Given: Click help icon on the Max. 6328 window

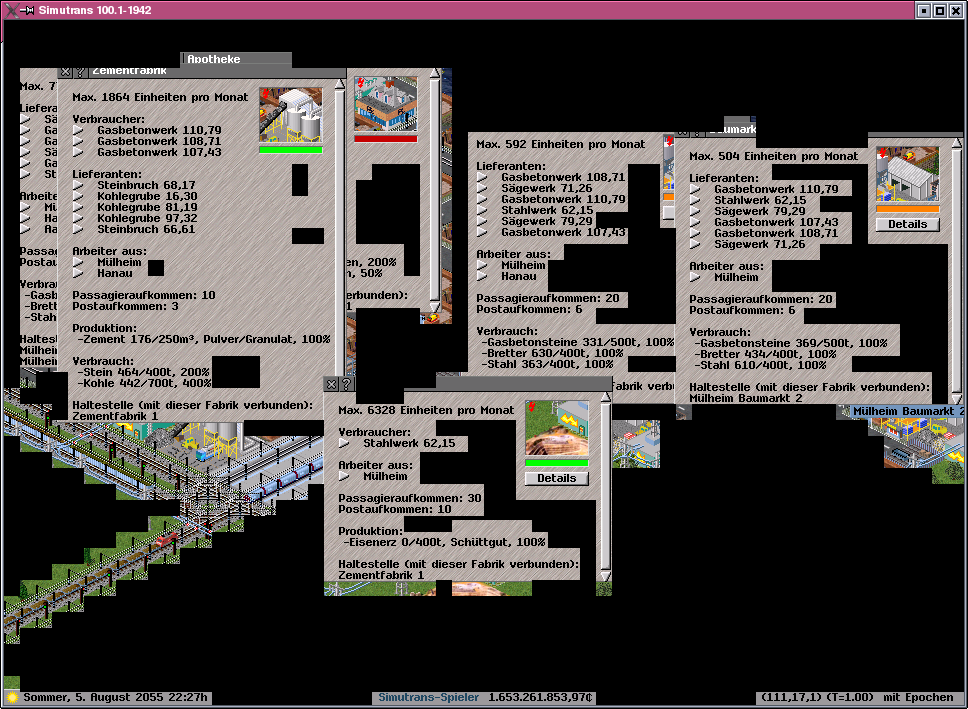Looking at the screenshot, I should [346, 384].
